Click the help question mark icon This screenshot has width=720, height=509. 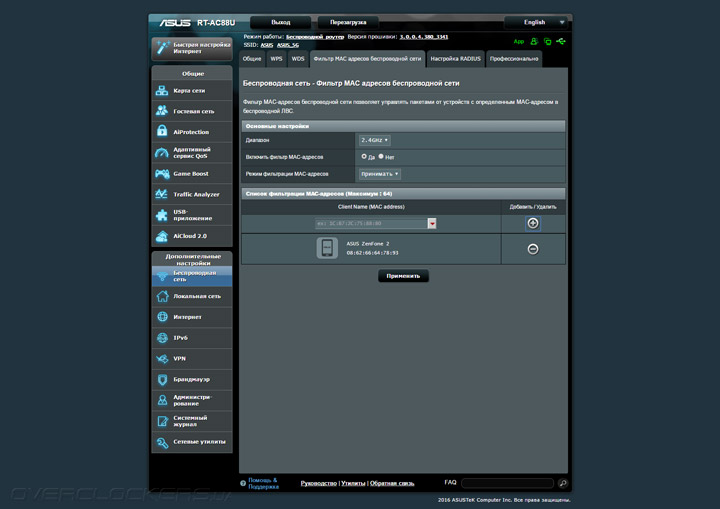(243, 483)
